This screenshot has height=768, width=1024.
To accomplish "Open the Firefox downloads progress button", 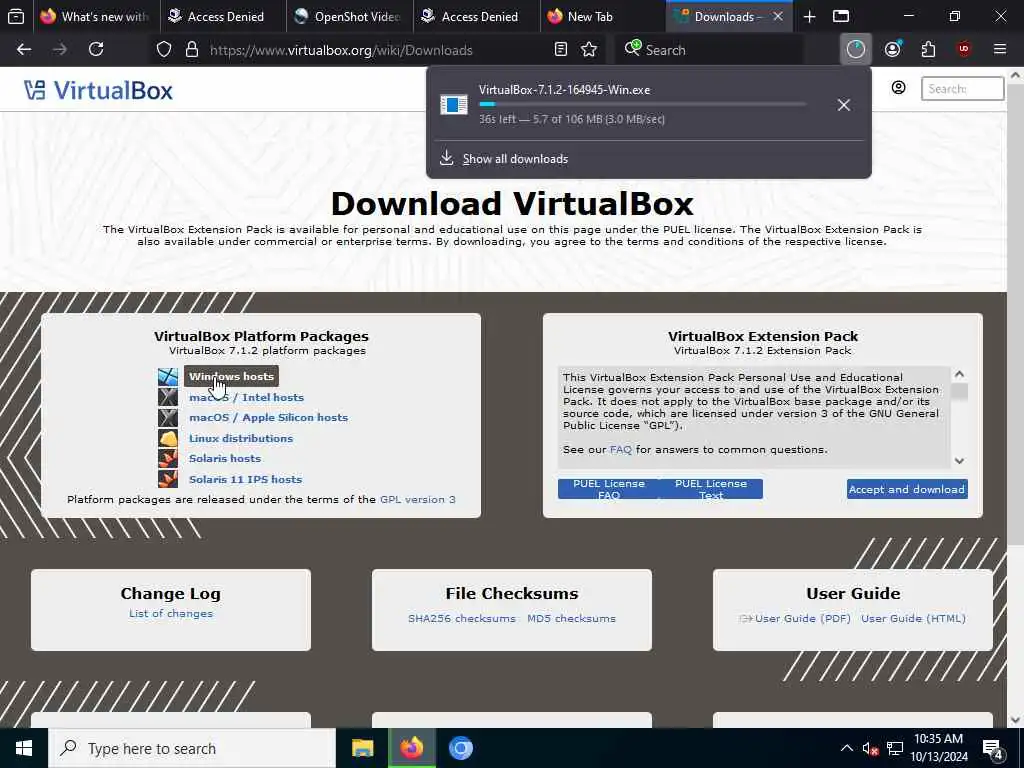I will point(856,50).
